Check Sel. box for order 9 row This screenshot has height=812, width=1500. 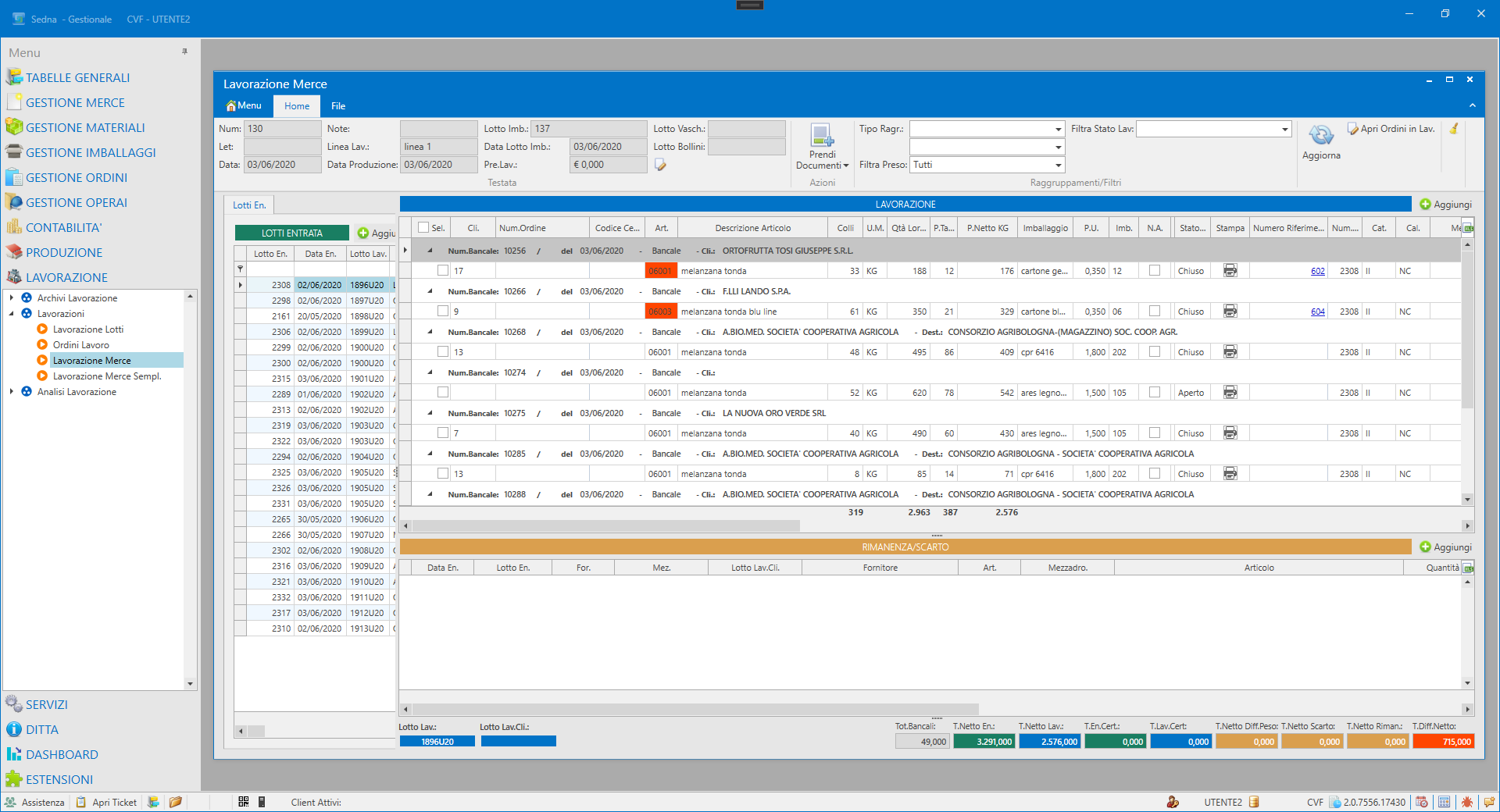click(x=443, y=311)
